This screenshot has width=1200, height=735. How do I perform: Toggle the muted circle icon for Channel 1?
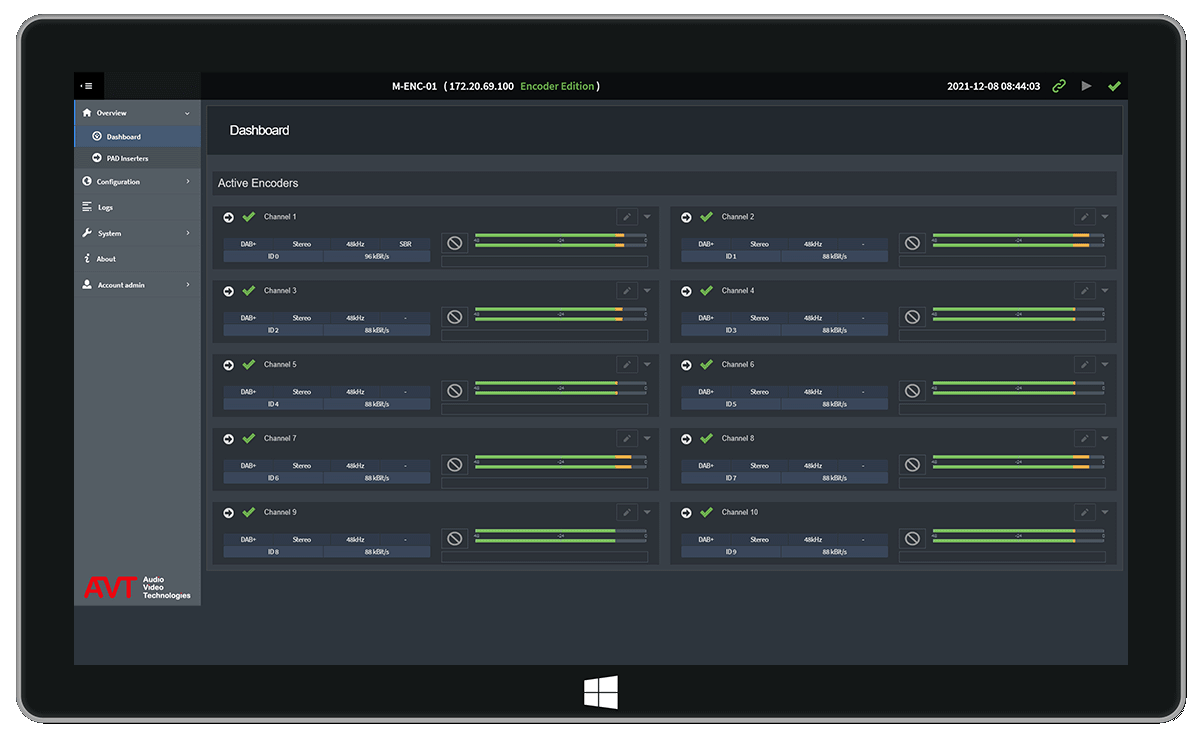[x=455, y=243]
